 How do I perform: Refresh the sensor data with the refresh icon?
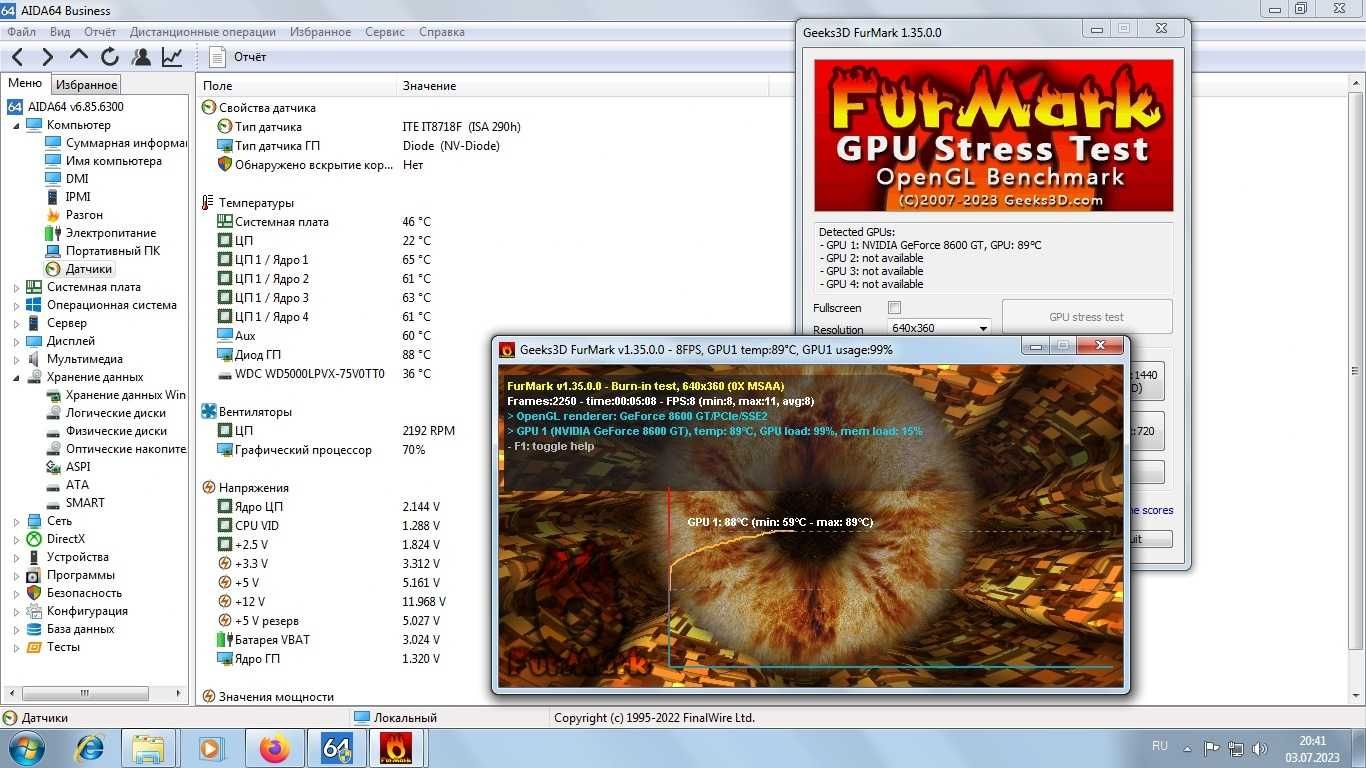point(109,57)
